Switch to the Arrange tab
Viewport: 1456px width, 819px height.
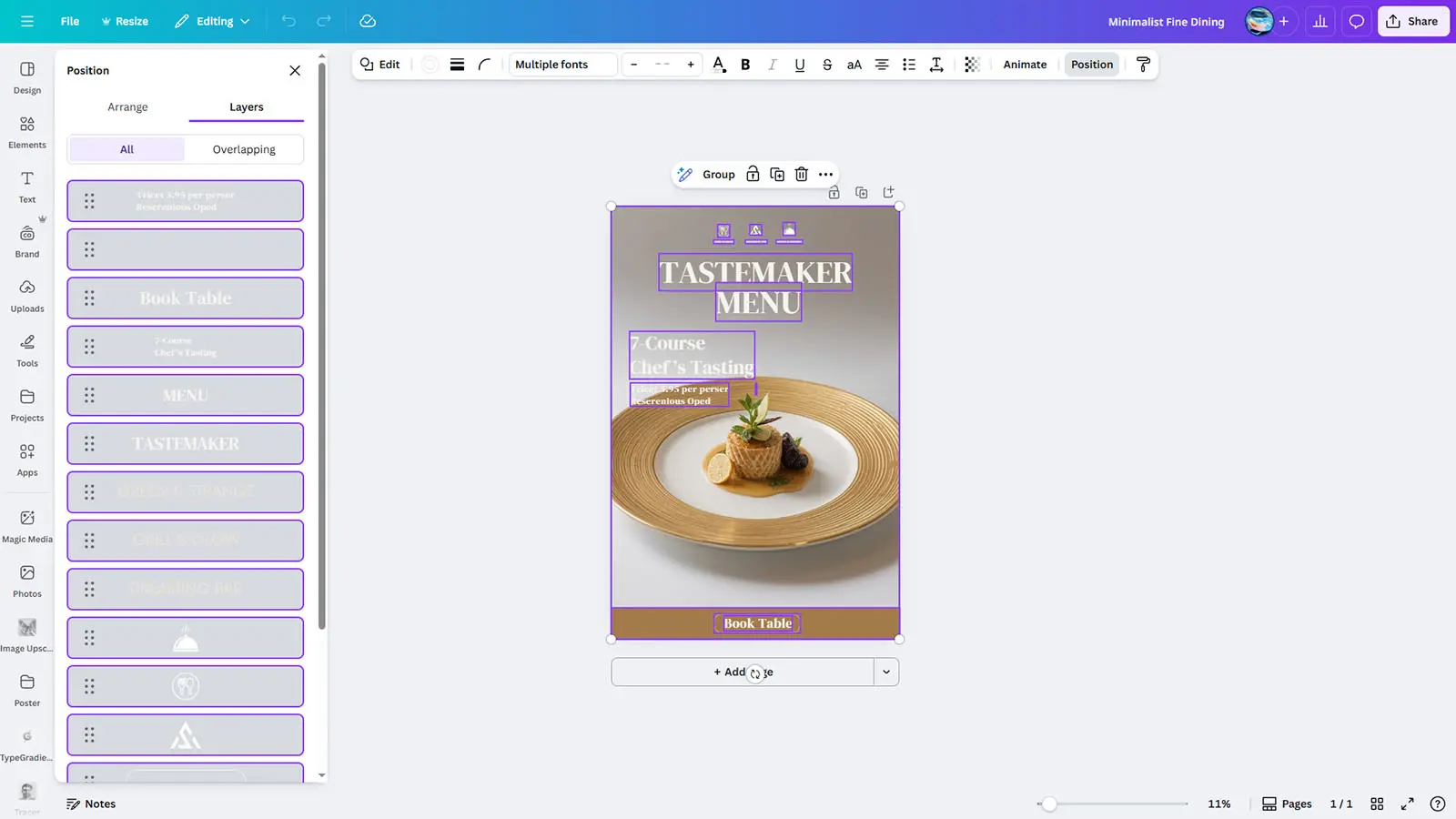click(x=127, y=107)
